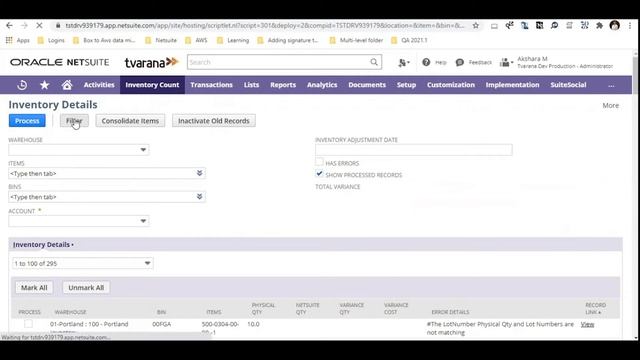Uncheck Show Processed Records checkbox

pyautogui.click(x=319, y=174)
